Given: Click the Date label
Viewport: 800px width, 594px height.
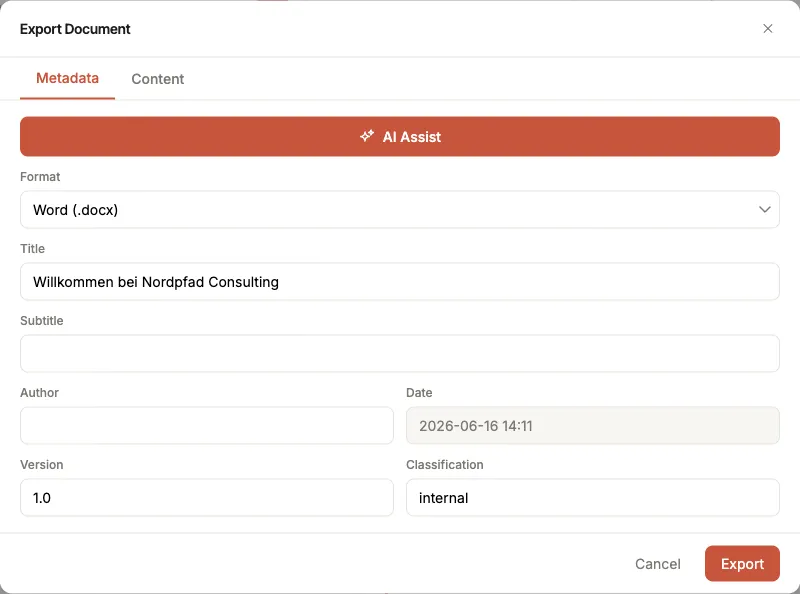Looking at the screenshot, I should [419, 392].
